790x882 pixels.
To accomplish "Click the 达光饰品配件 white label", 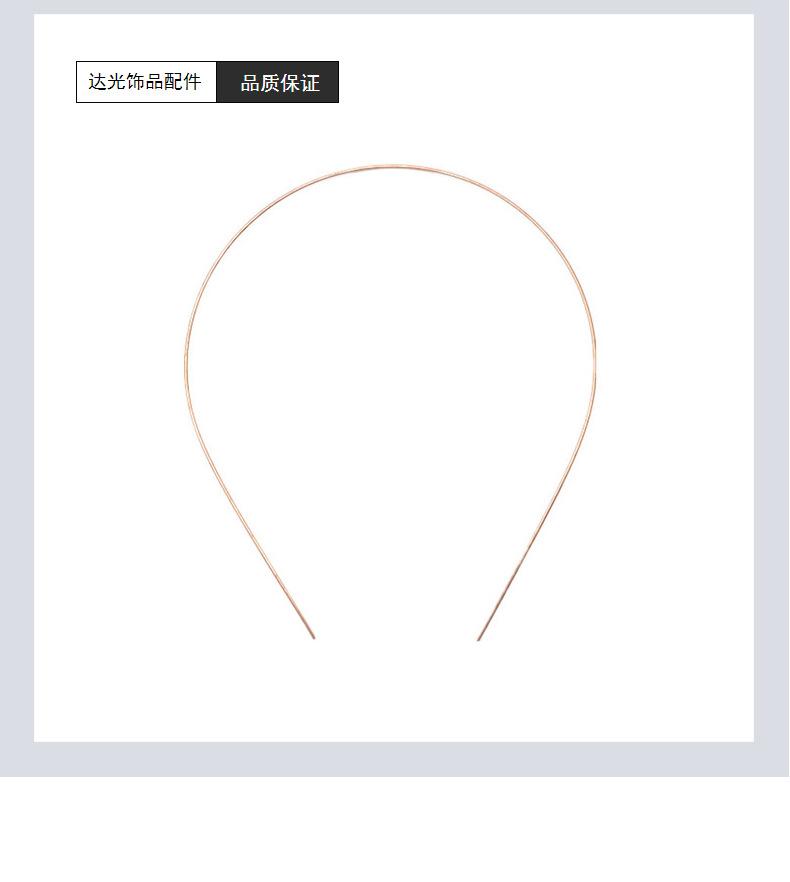I will tap(146, 82).
